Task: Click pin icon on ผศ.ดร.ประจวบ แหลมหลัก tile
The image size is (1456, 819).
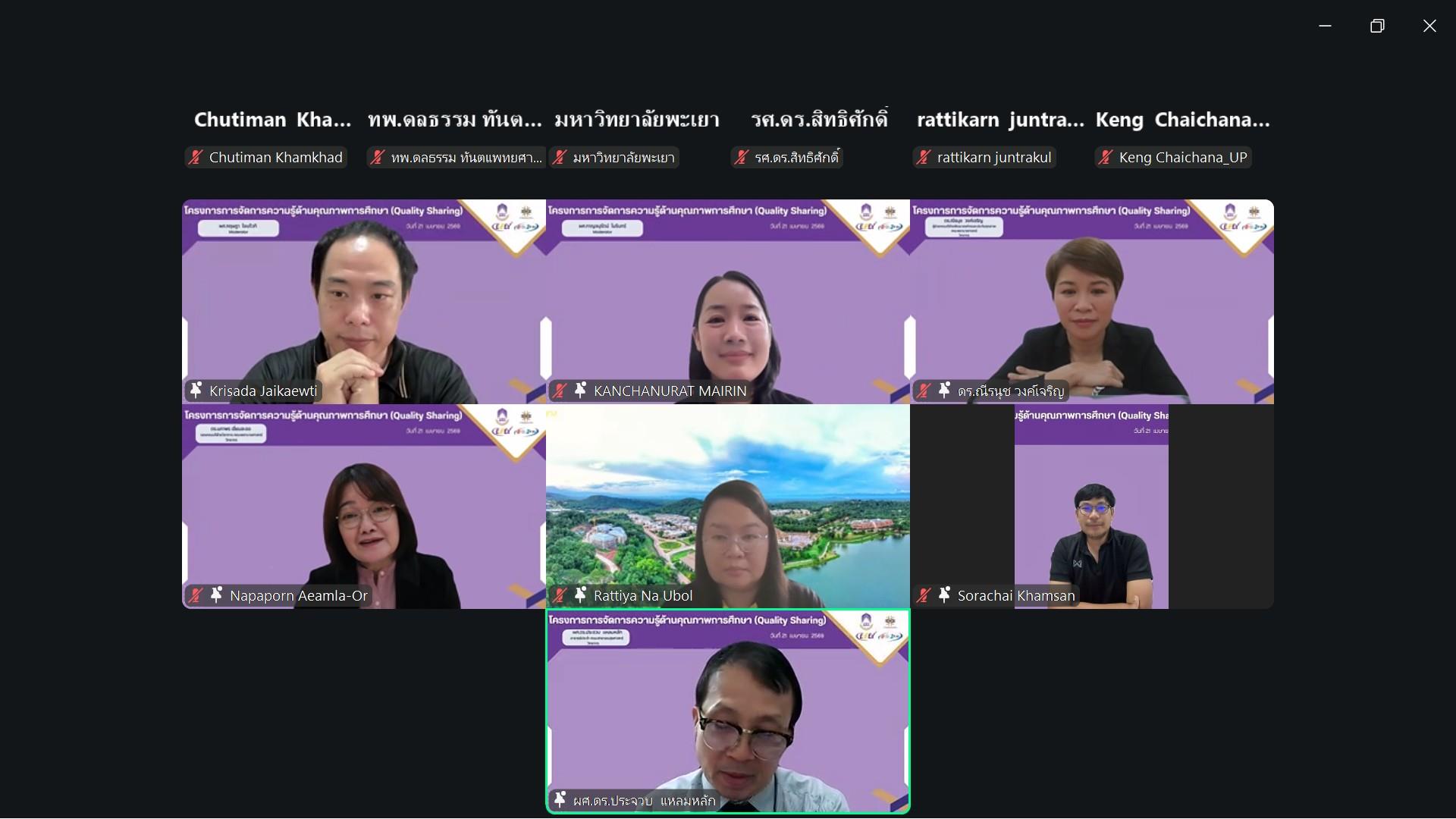Action: [x=560, y=800]
